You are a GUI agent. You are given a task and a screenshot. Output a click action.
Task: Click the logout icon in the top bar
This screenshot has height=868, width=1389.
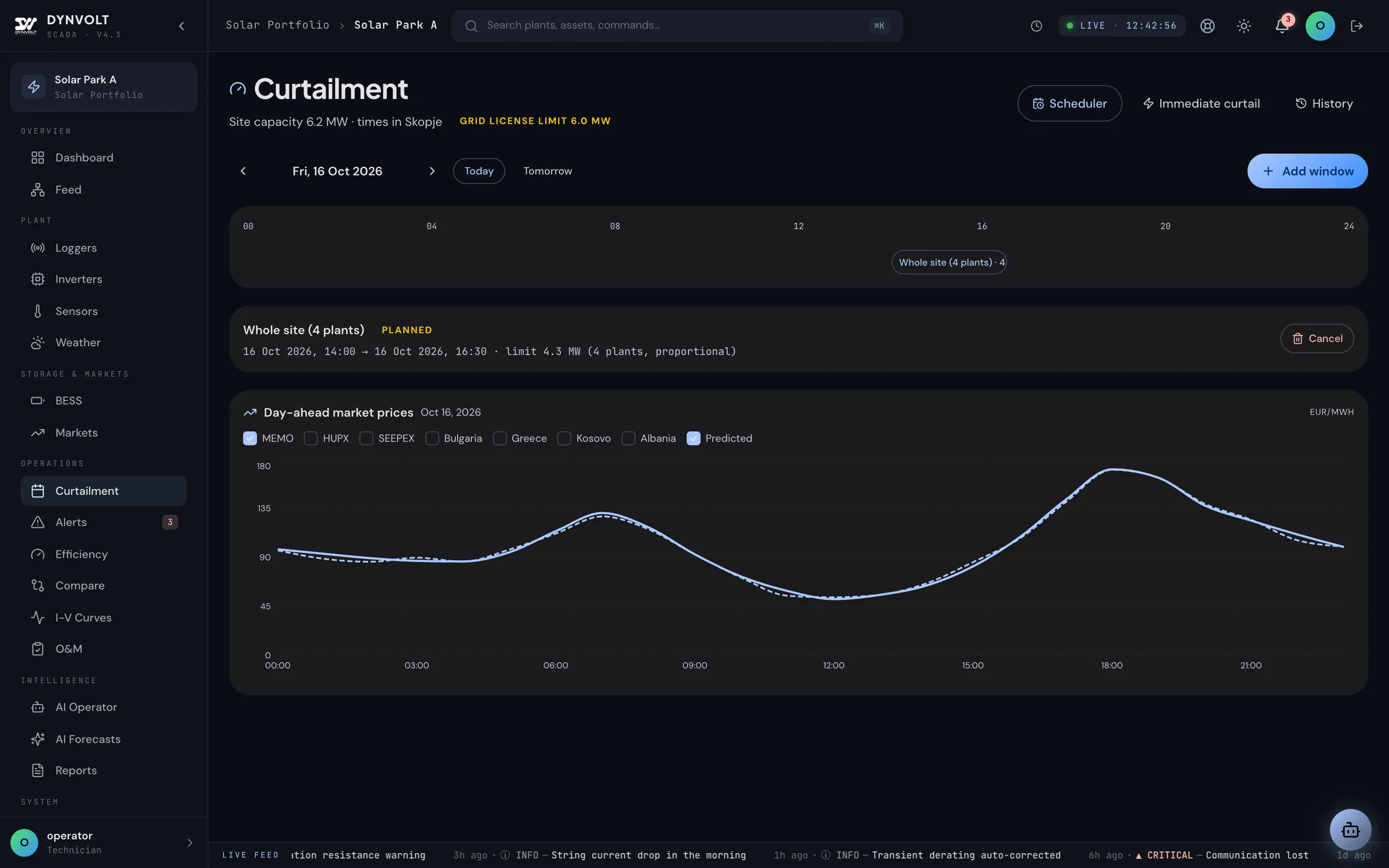tap(1357, 25)
